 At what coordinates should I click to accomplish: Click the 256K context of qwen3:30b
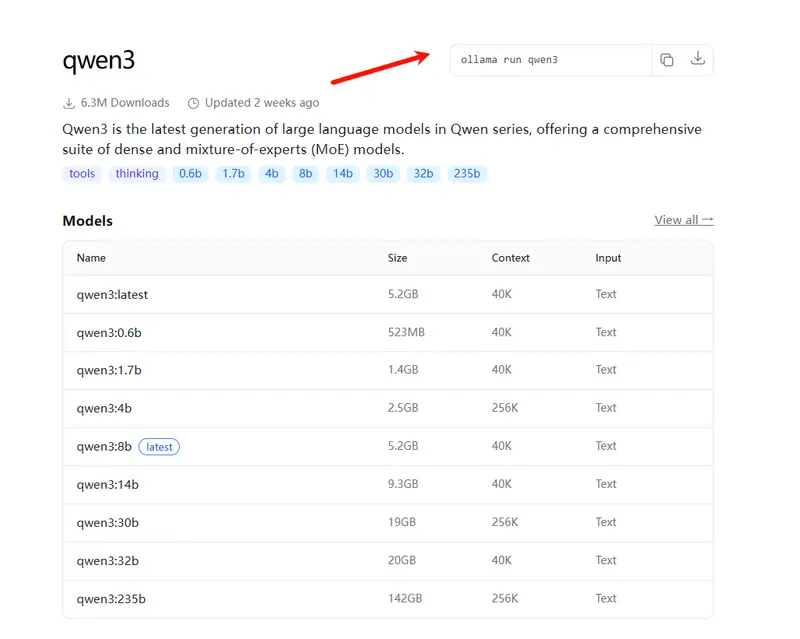(505, 522)
